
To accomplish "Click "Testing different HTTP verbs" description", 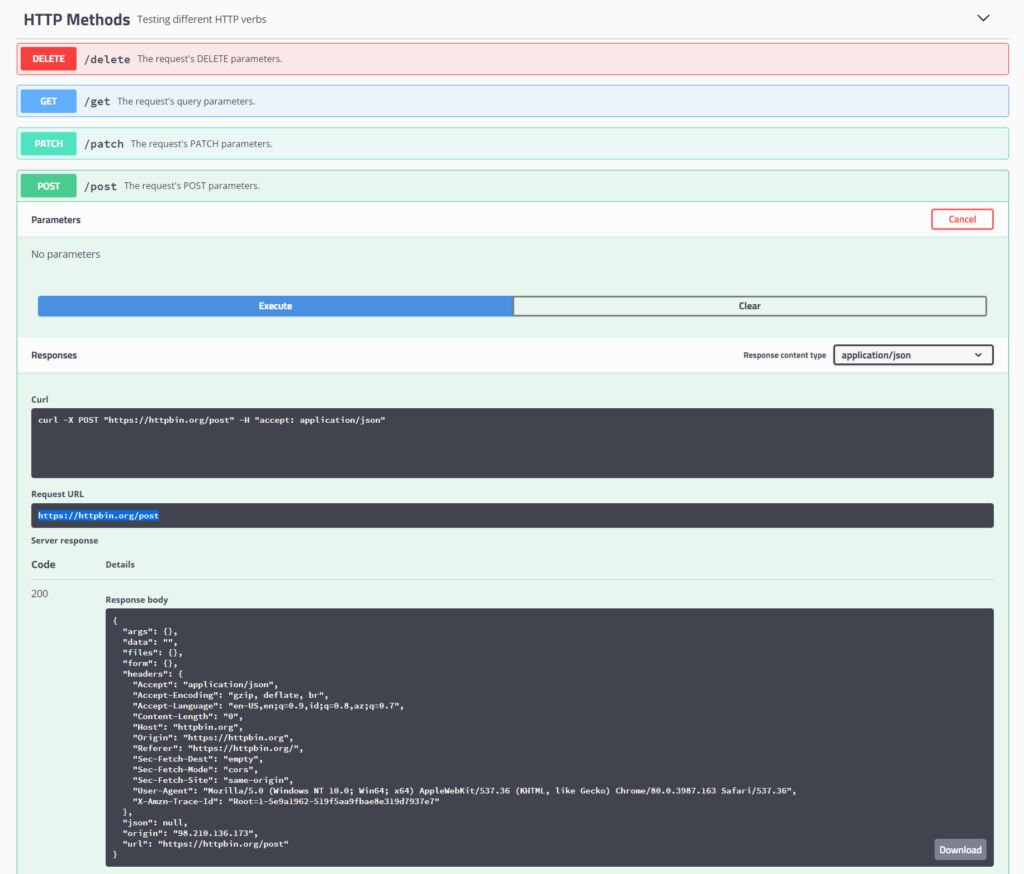I will [202, 20].
